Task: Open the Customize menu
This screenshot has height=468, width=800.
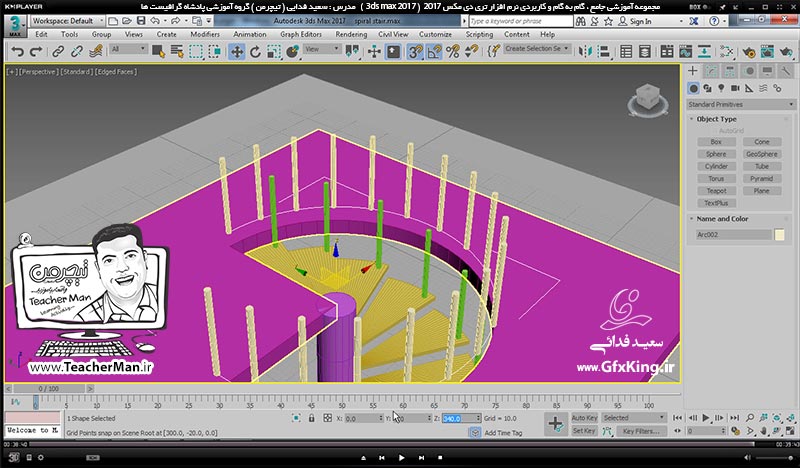Action: 435,34
